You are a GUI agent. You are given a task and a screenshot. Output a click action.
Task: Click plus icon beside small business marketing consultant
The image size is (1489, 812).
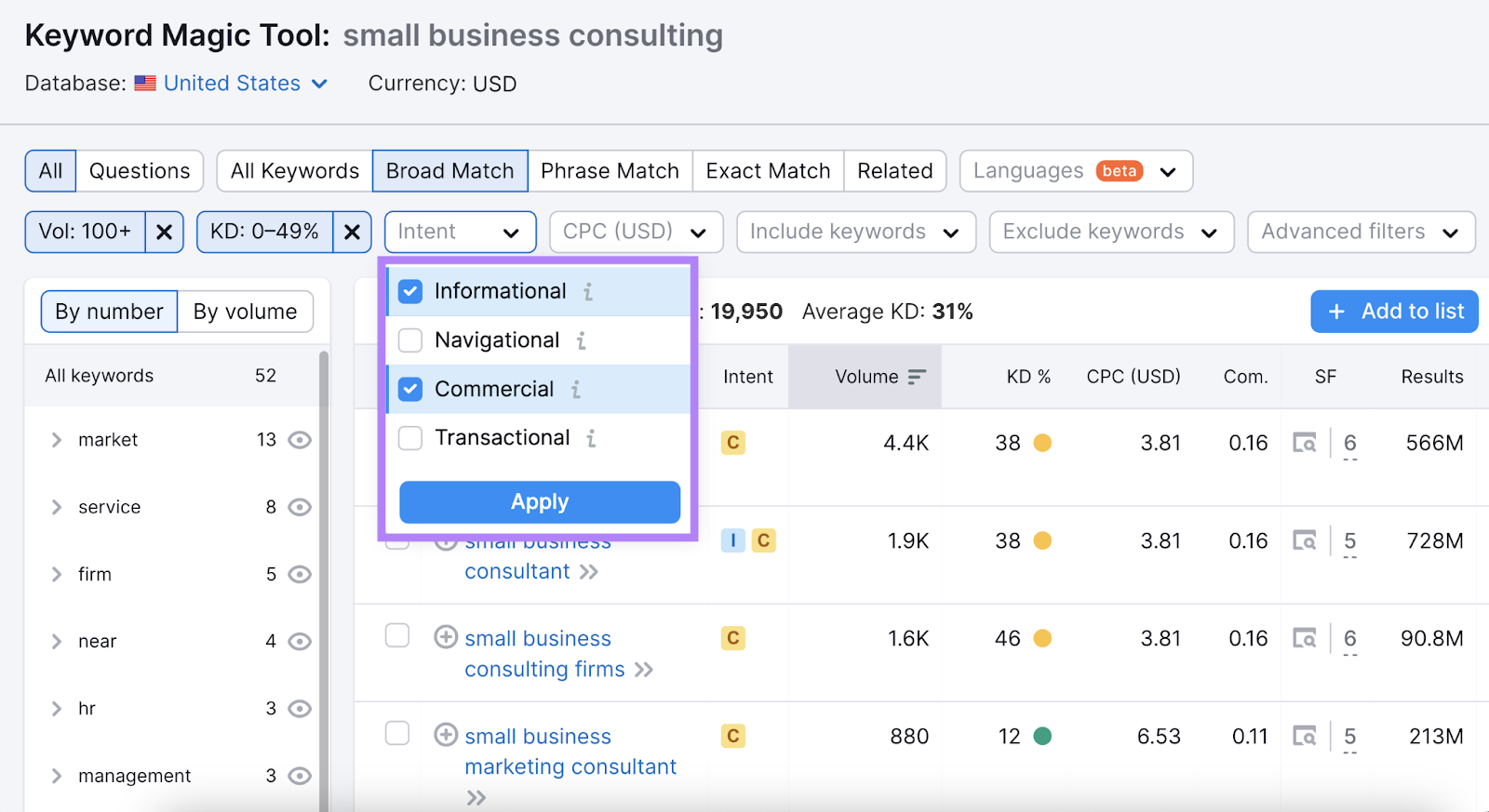coord(446,735)
